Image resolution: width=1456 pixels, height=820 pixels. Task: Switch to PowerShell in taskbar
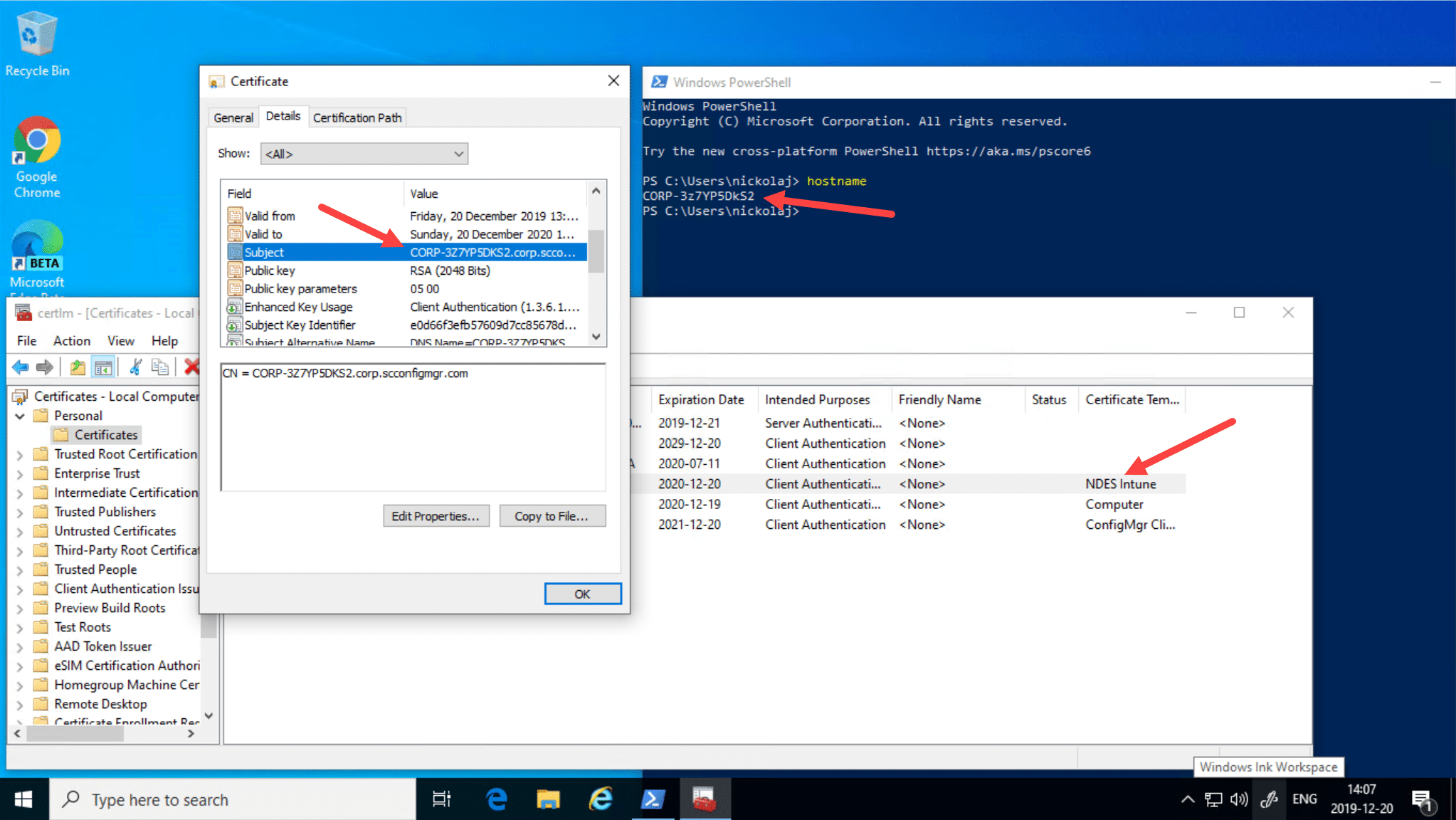tap(653, 799)
